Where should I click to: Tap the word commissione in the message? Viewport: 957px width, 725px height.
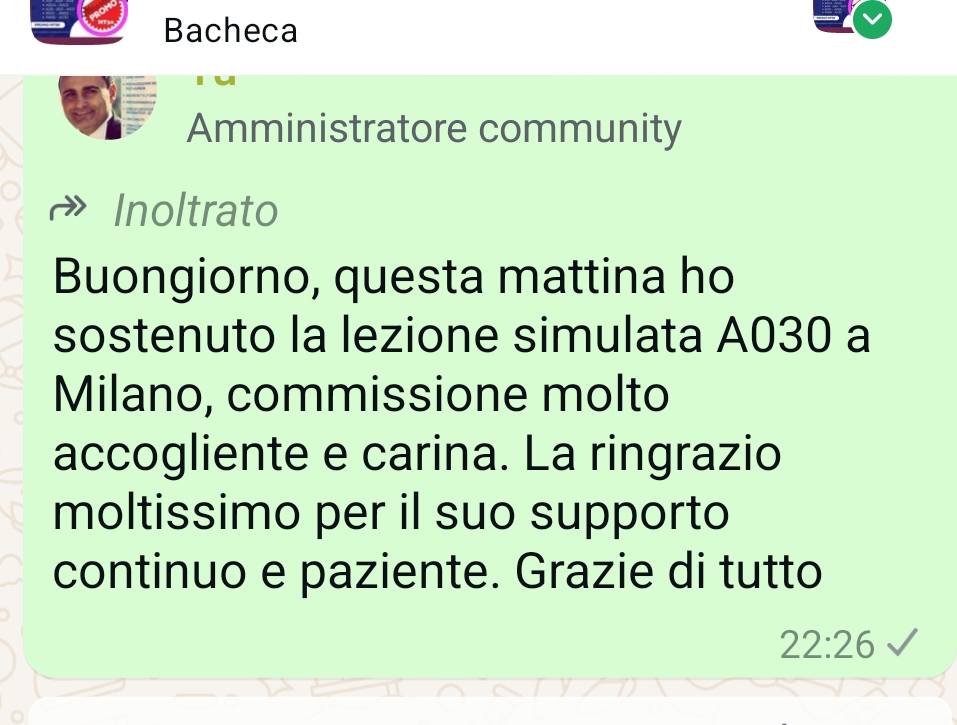coord(377,395)
